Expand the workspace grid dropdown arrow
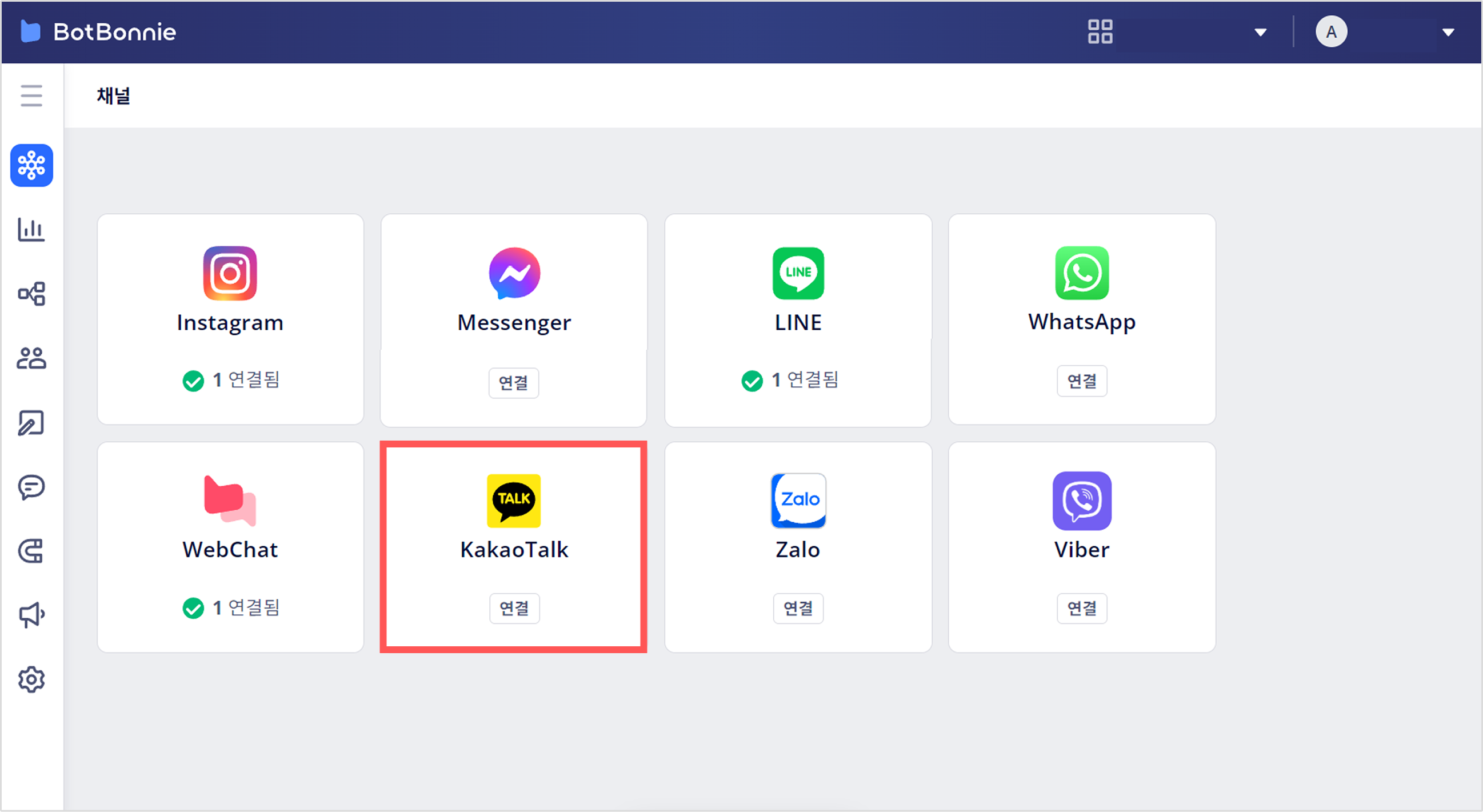 [x=1260, y=32]
